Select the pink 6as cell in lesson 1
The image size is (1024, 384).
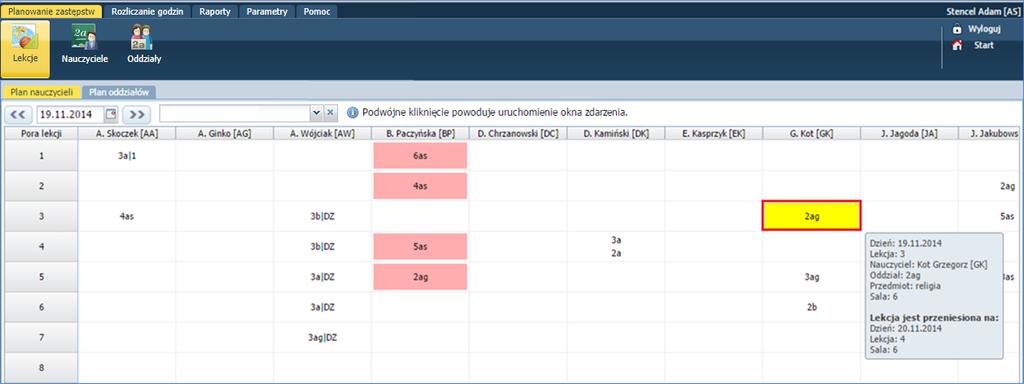click(x=420, y=156)
